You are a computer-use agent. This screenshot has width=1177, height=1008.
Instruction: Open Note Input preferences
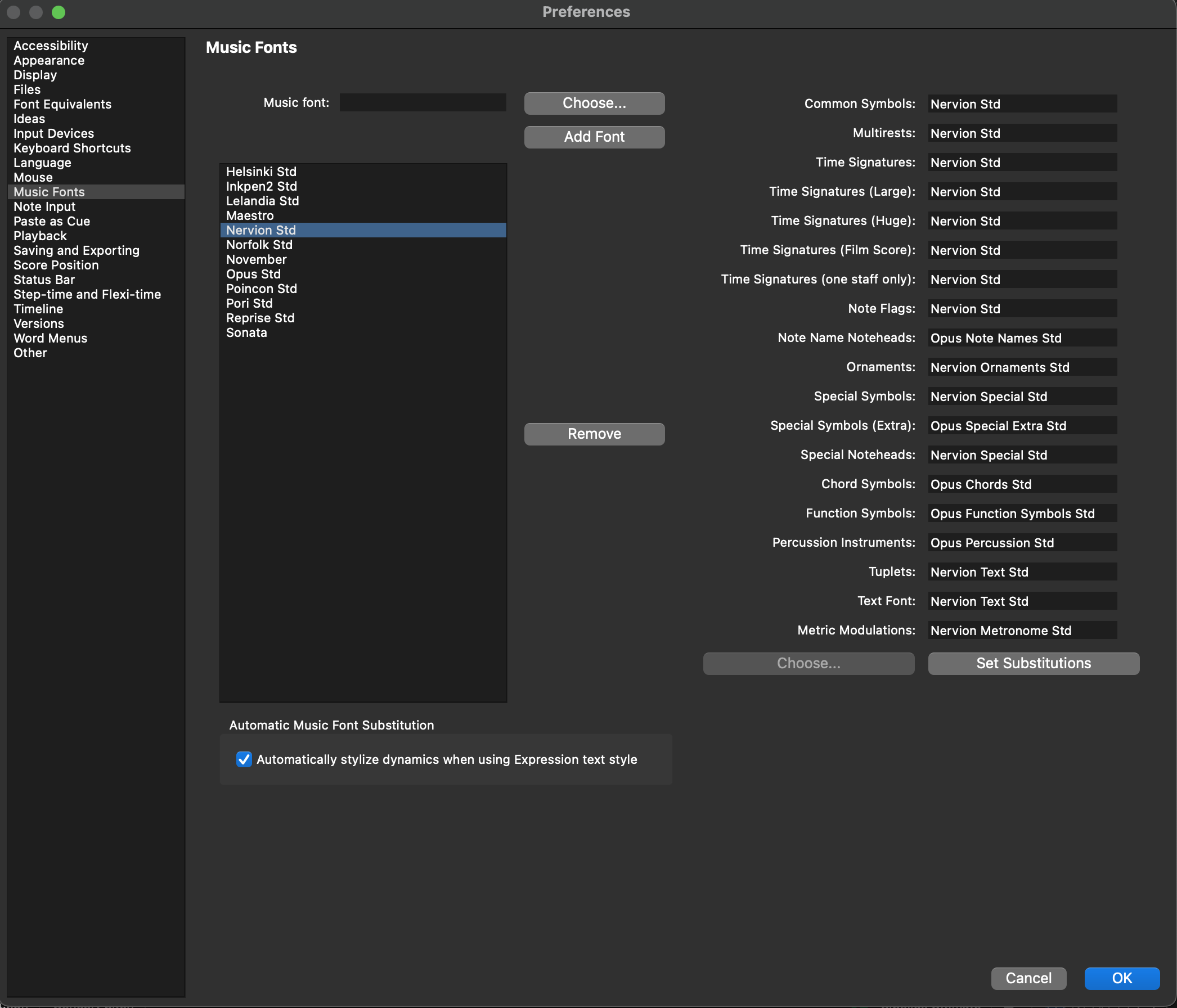click(96, 206)
